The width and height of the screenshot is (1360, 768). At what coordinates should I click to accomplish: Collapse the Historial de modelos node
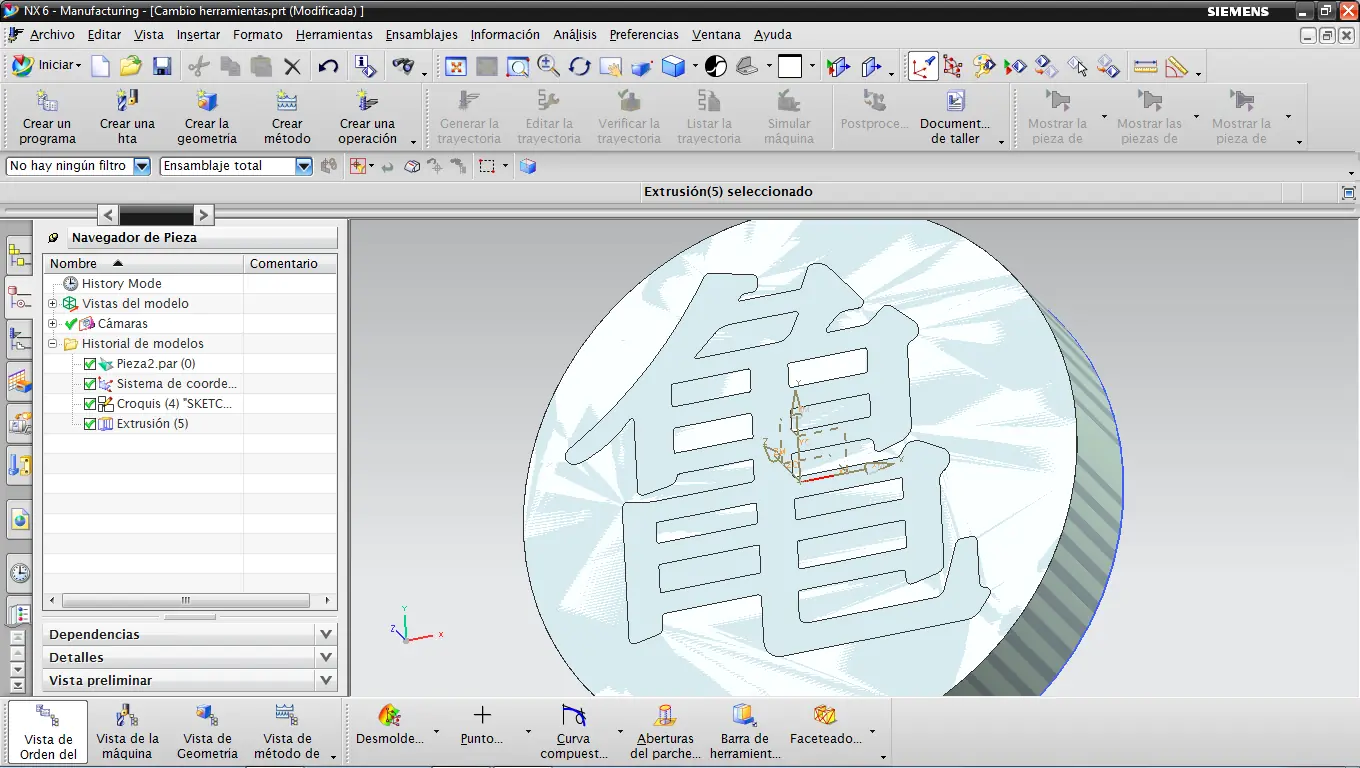[x=53, y=344]
